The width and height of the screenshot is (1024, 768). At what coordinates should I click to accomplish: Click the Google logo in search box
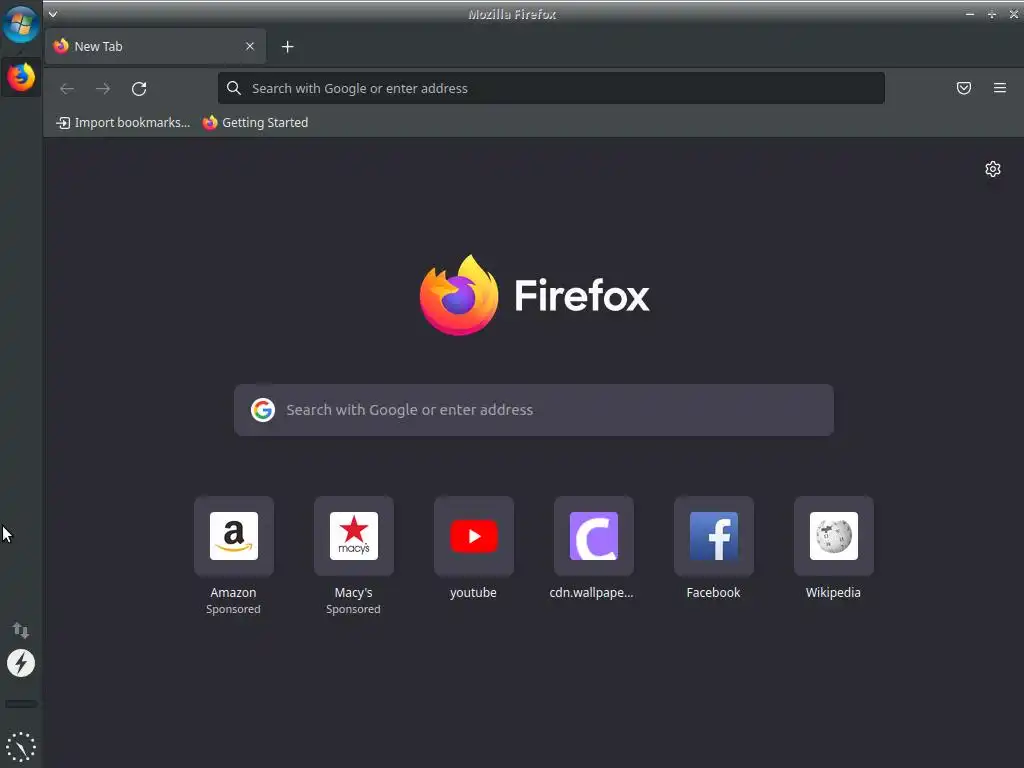click(x=263, y=410)
